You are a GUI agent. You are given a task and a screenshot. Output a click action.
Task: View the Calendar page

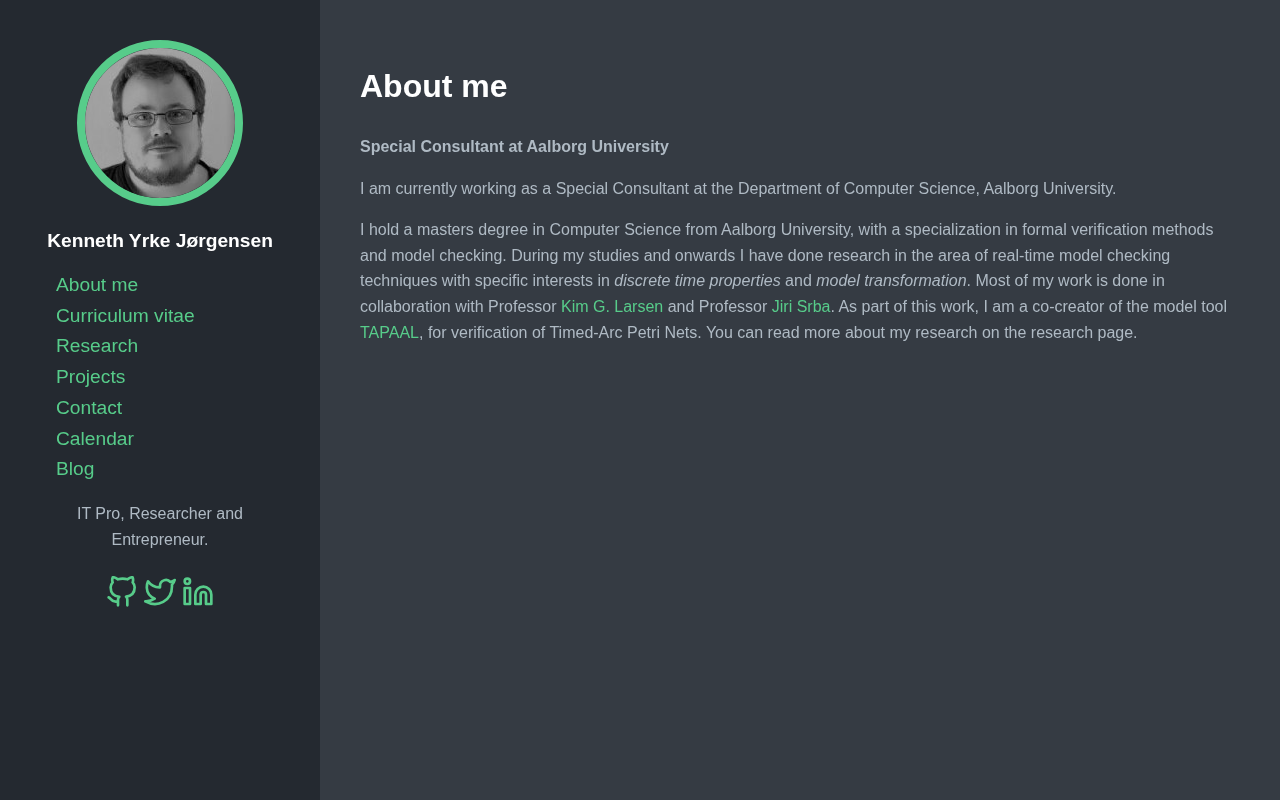pos(95,439)
